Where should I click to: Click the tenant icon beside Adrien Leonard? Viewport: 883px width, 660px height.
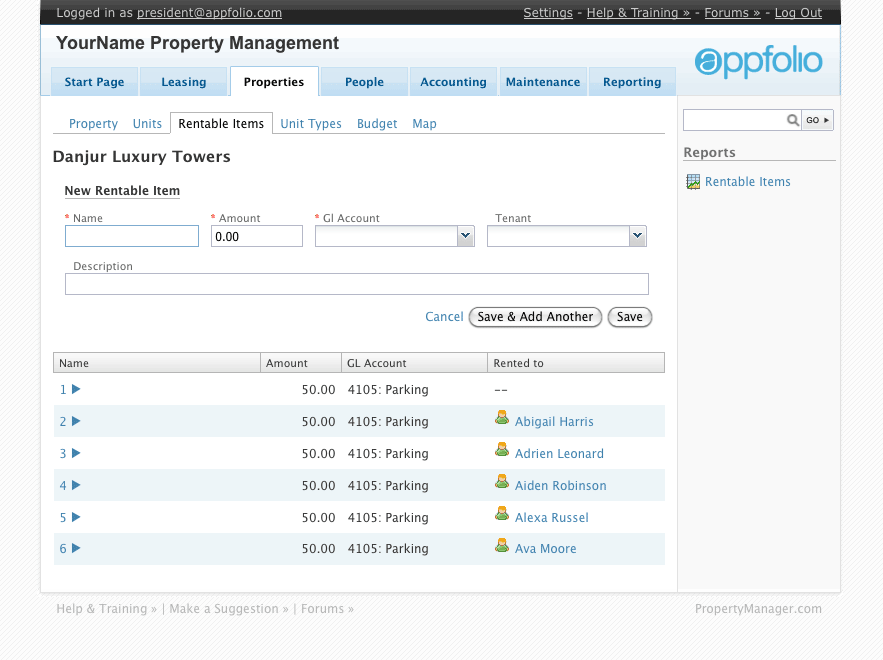point(502,450)
